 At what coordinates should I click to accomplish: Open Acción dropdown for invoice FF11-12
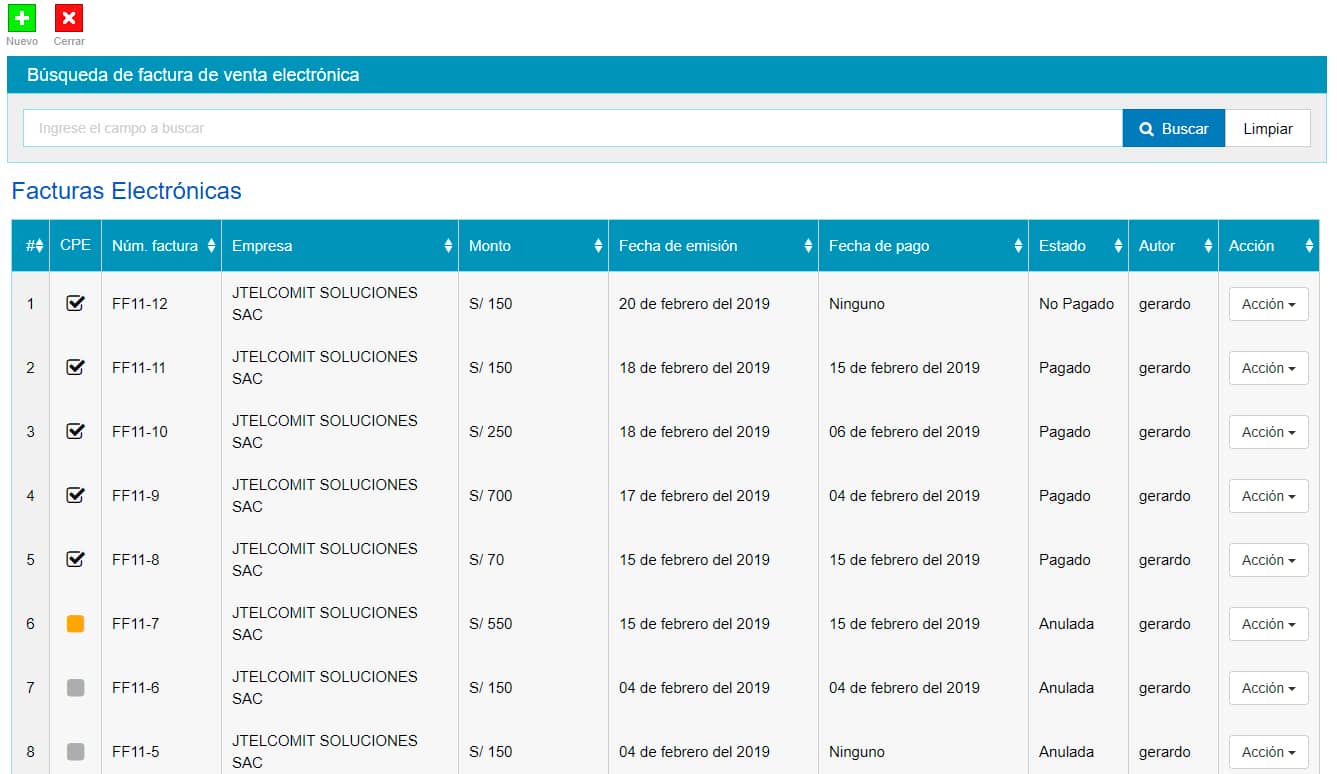click(x=1268, y=304)
